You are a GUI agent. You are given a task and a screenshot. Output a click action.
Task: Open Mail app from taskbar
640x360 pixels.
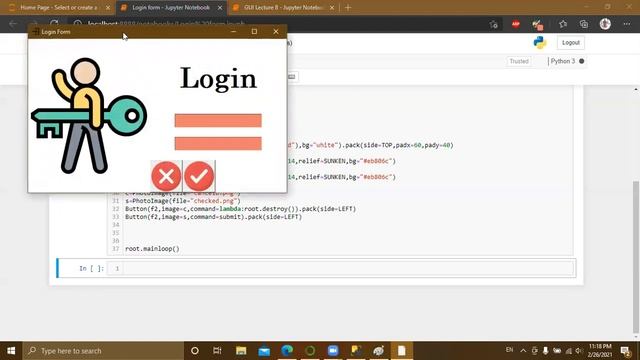point(264,351)
